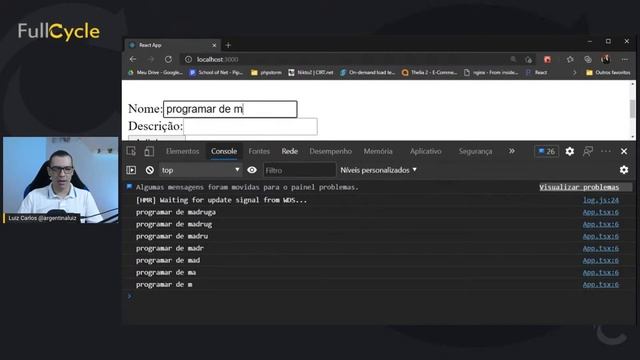
Task: Click the Visualizar problemas link
Action: coord(579,187)
